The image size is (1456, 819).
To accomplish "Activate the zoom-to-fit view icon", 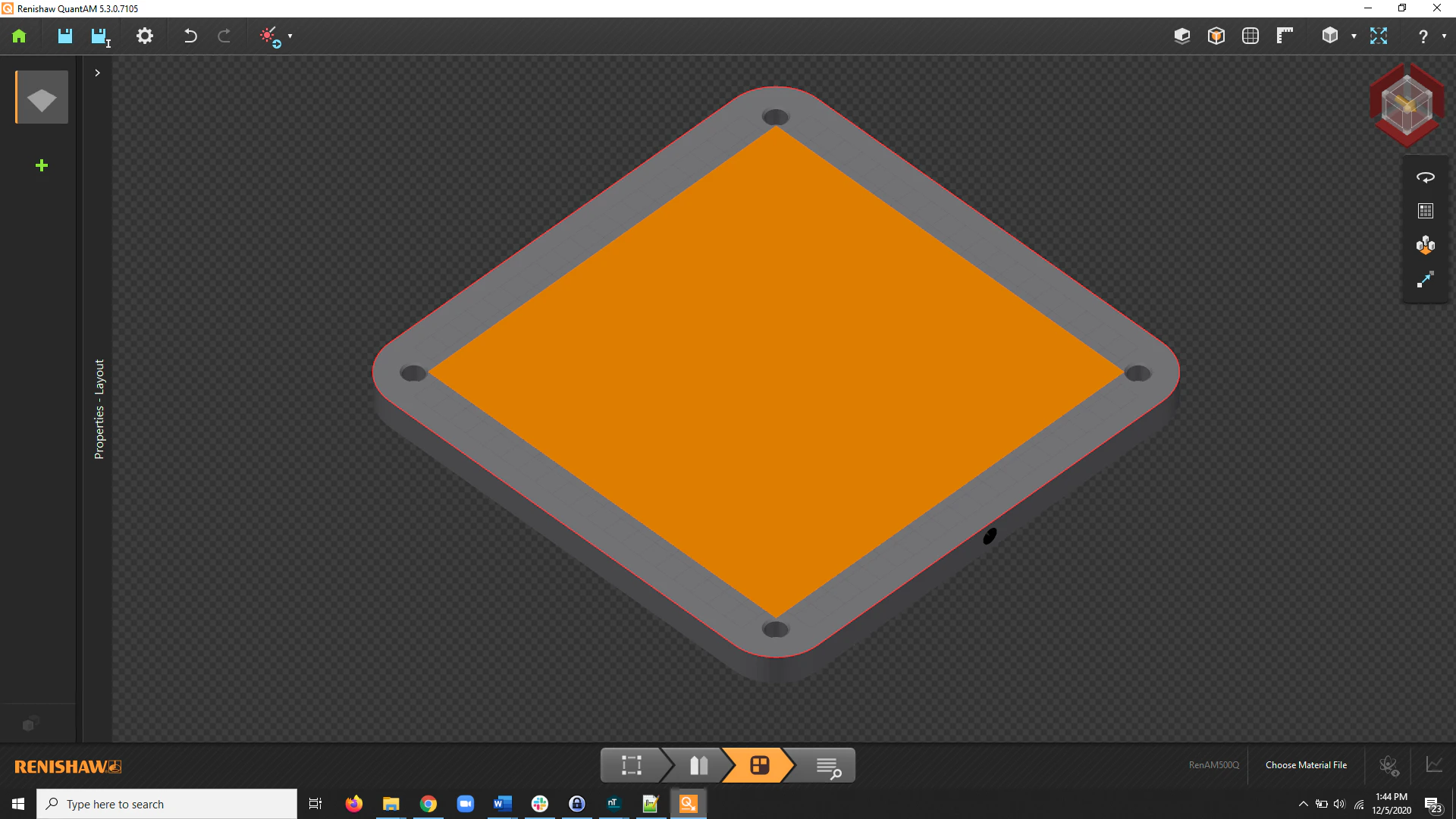I will (1378, 36).
